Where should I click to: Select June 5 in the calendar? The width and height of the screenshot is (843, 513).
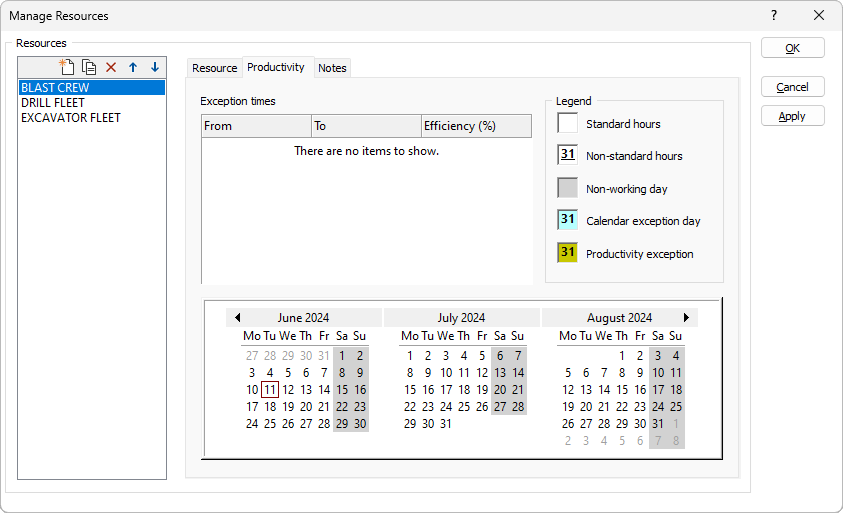click(x=288, y=373)
